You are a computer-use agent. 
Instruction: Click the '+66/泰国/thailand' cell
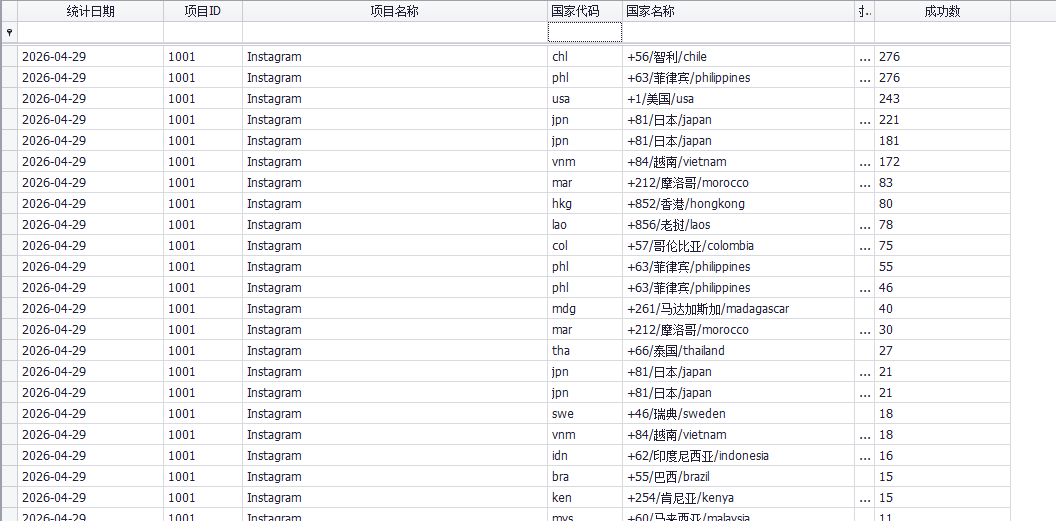pyautogui.click(x=739, y=351)
